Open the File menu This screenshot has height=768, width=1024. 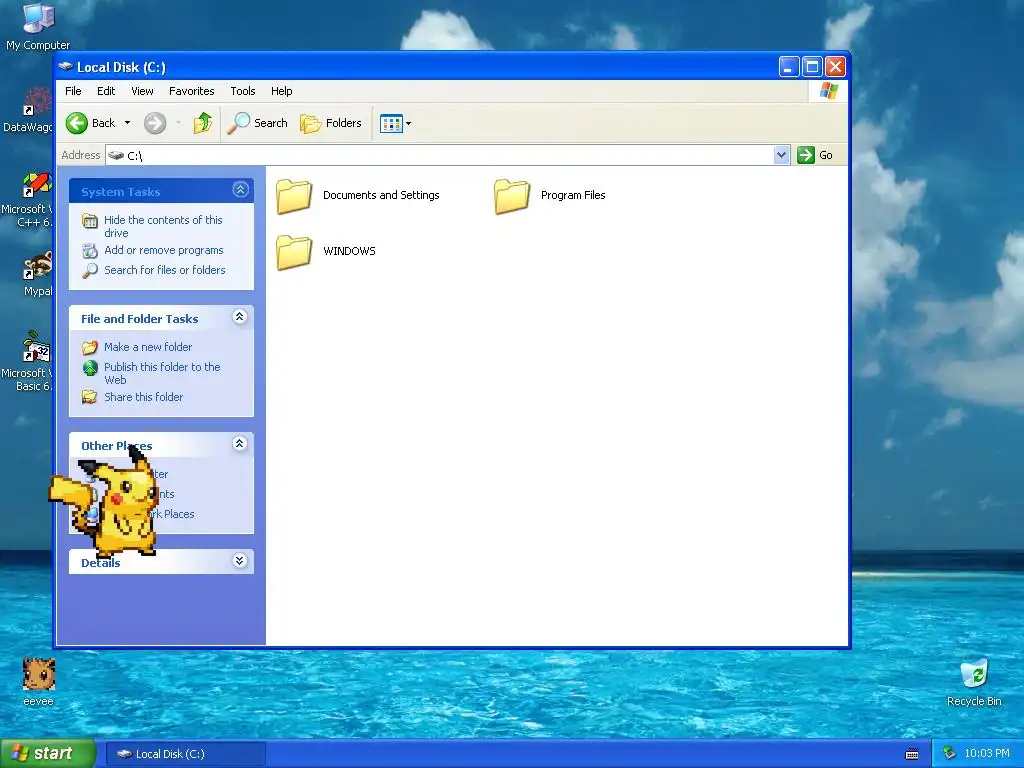tap(73, 91)
